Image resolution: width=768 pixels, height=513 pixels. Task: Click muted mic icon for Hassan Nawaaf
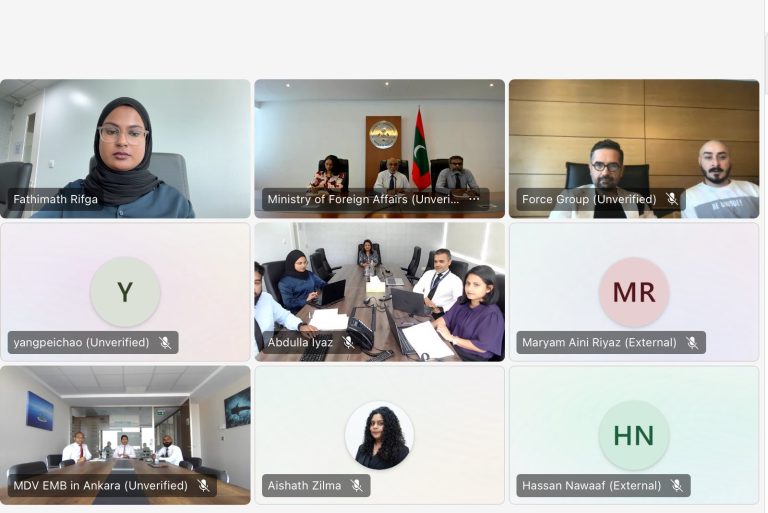coord(676,486)
